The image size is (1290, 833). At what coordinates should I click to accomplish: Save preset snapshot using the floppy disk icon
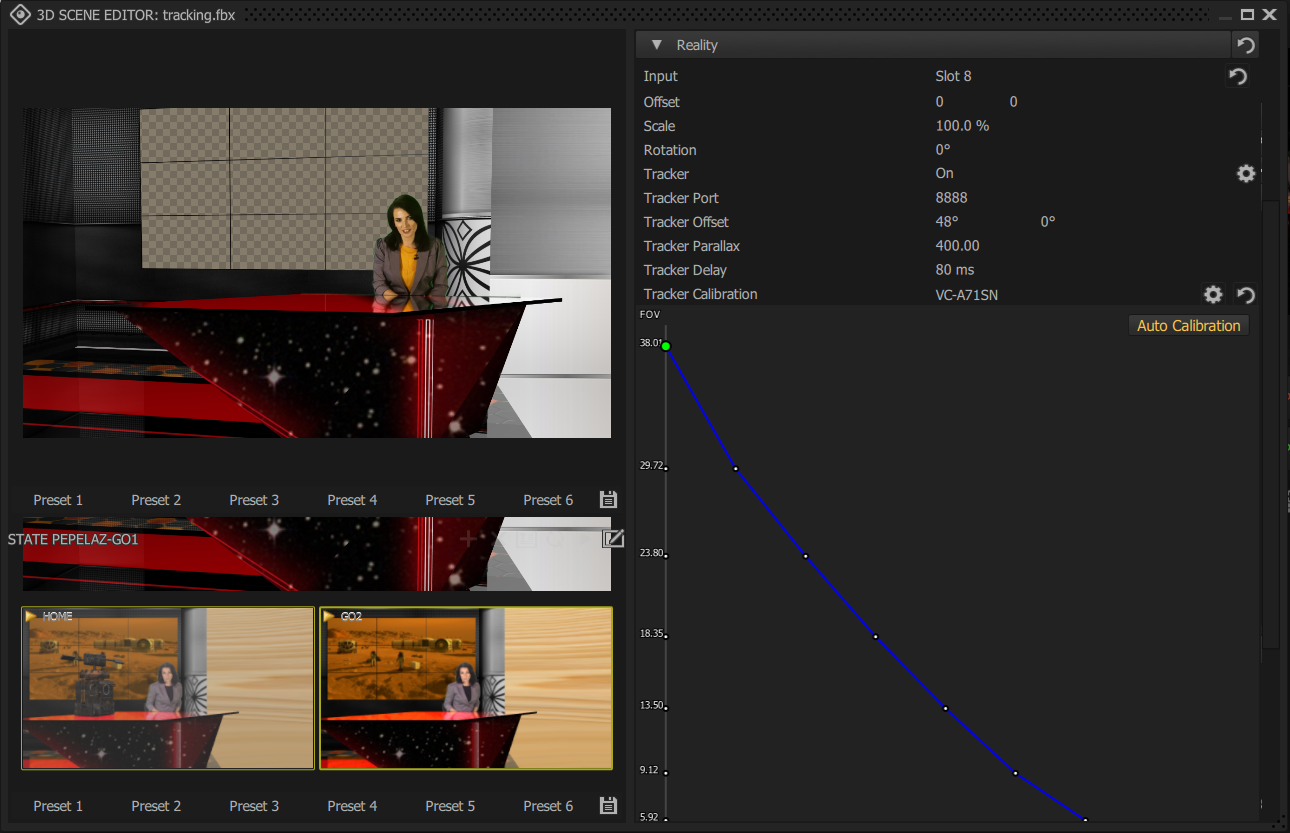tap(608, 499)
